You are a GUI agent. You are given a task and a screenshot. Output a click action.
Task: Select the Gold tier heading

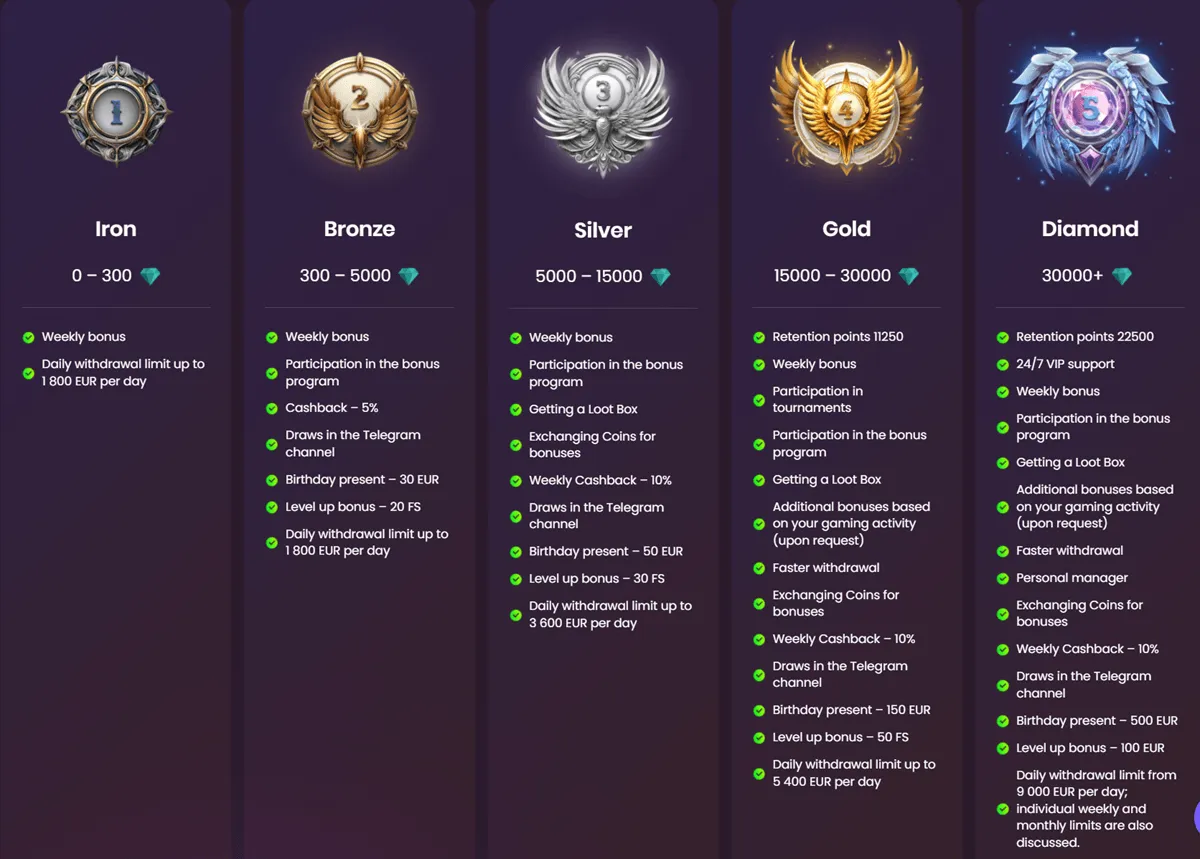click(846, 229)
